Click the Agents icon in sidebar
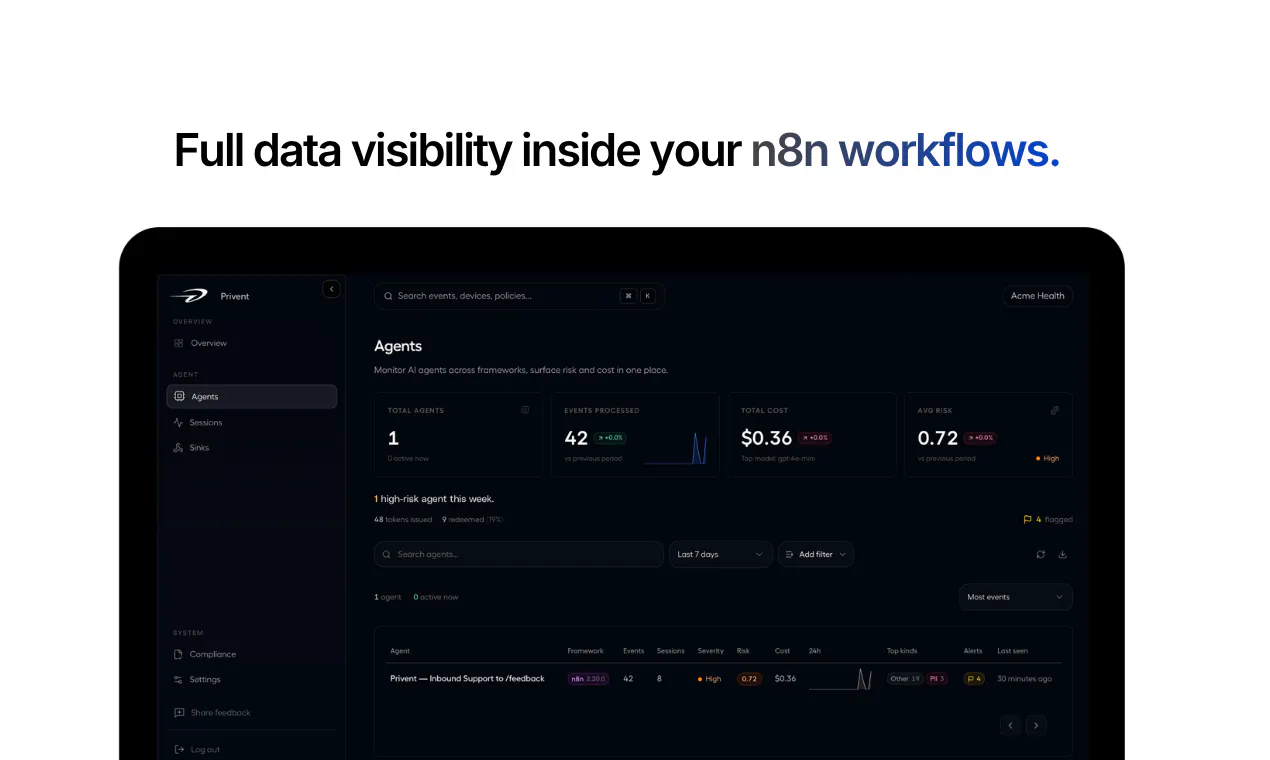 click(179, 397)
